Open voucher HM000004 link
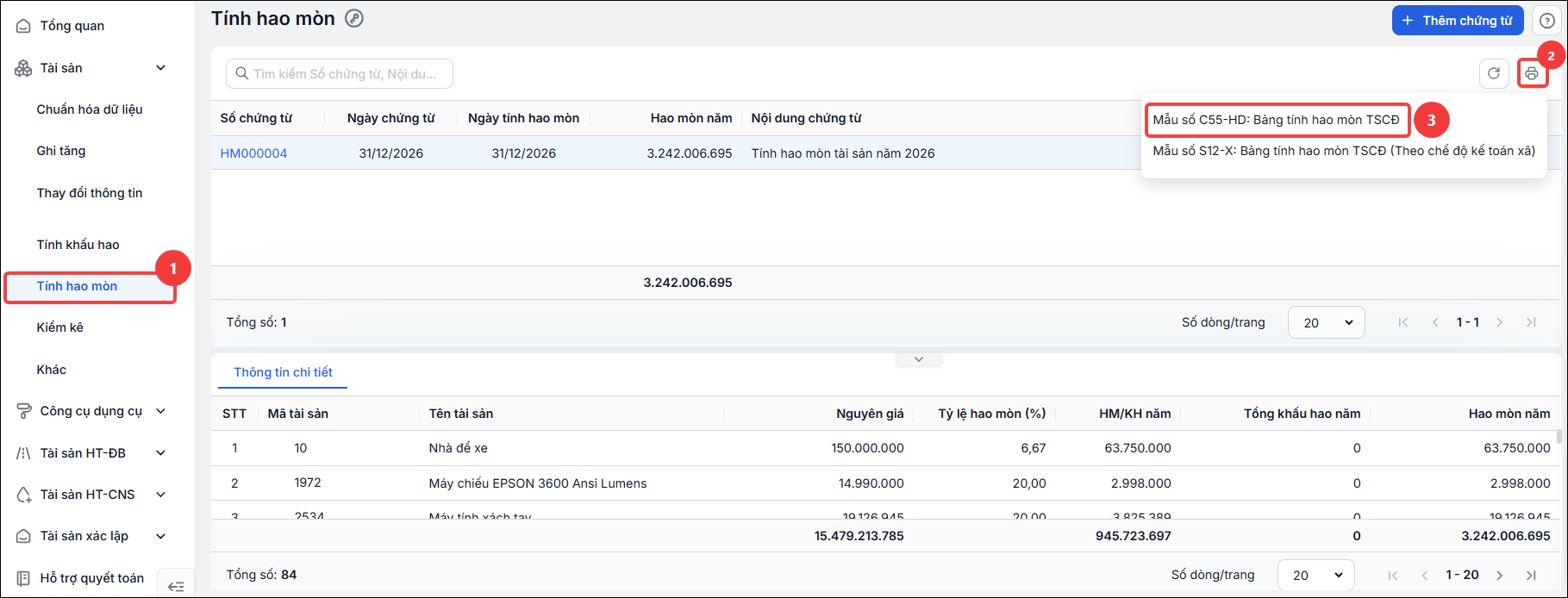 pyautogui.click(x=253, y=153)
